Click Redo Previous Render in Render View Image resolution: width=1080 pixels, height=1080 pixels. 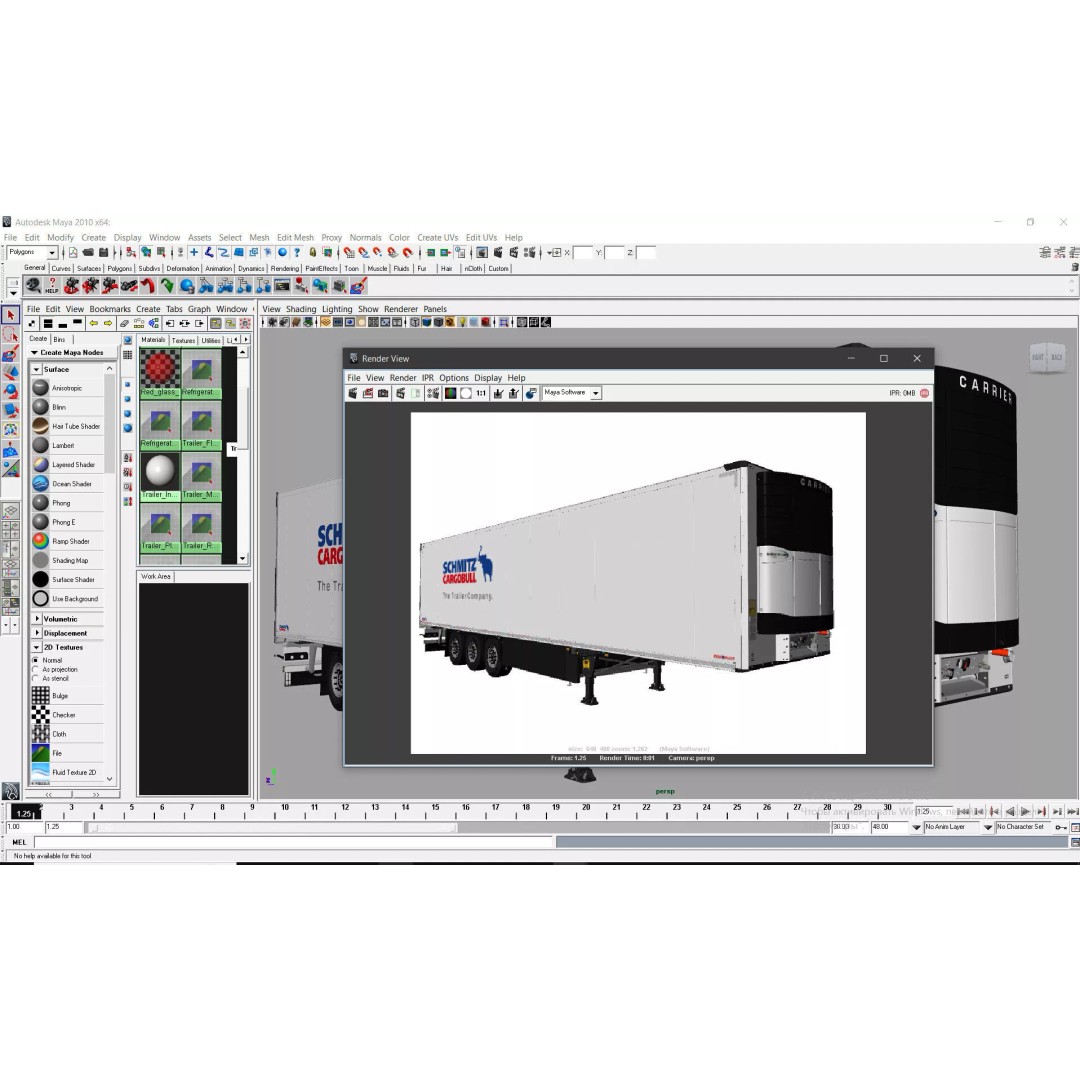coord(353,393)
